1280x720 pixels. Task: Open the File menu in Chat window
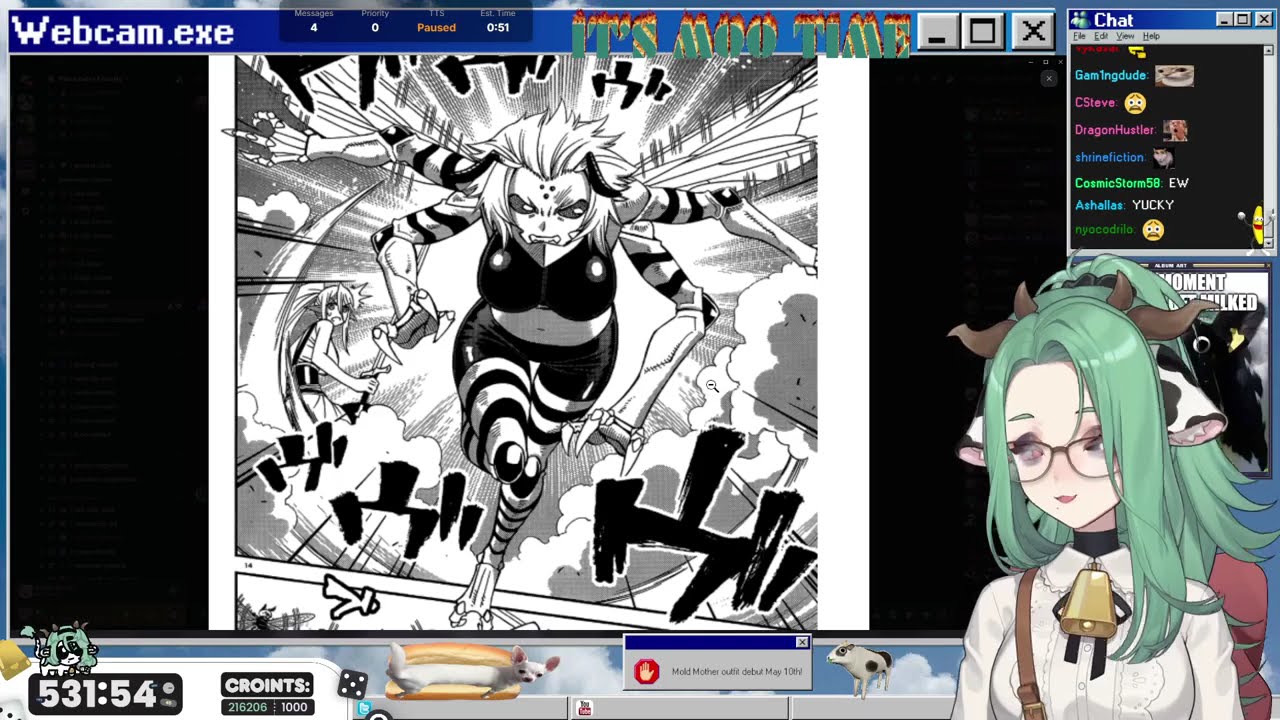pyautogui.click(x=1080, y=36)
